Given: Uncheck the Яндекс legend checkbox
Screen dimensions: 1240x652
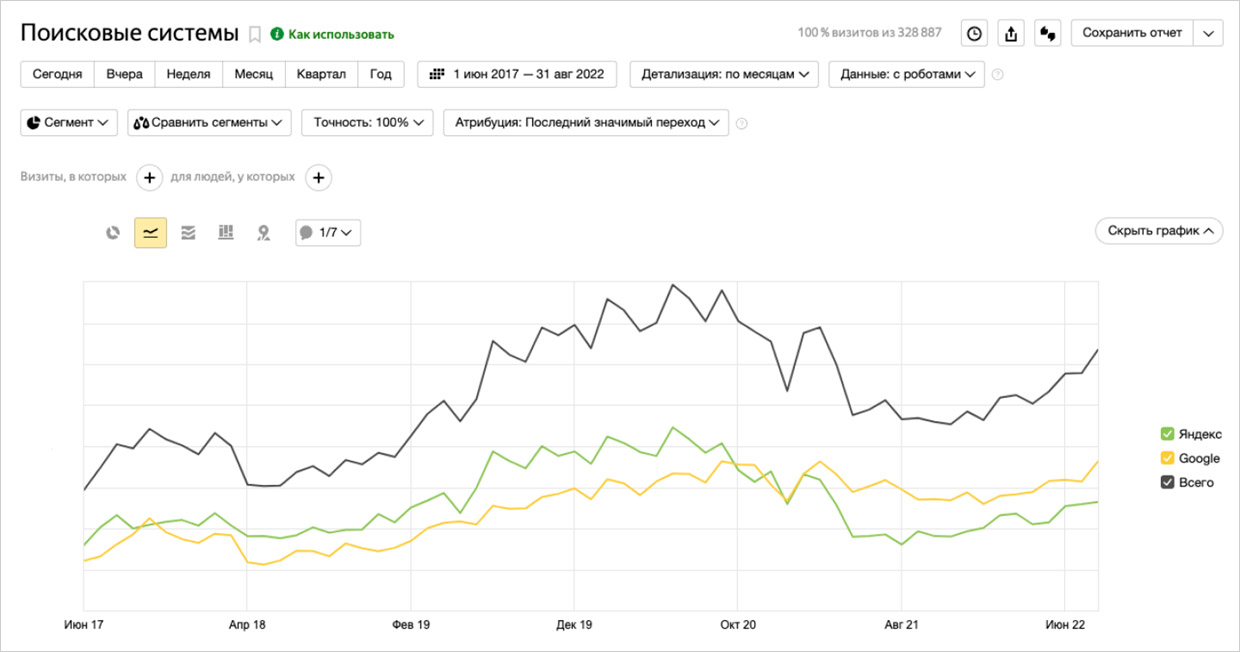Looking at the screenshot, I should pyautogui.click(x=1167, y=434).
